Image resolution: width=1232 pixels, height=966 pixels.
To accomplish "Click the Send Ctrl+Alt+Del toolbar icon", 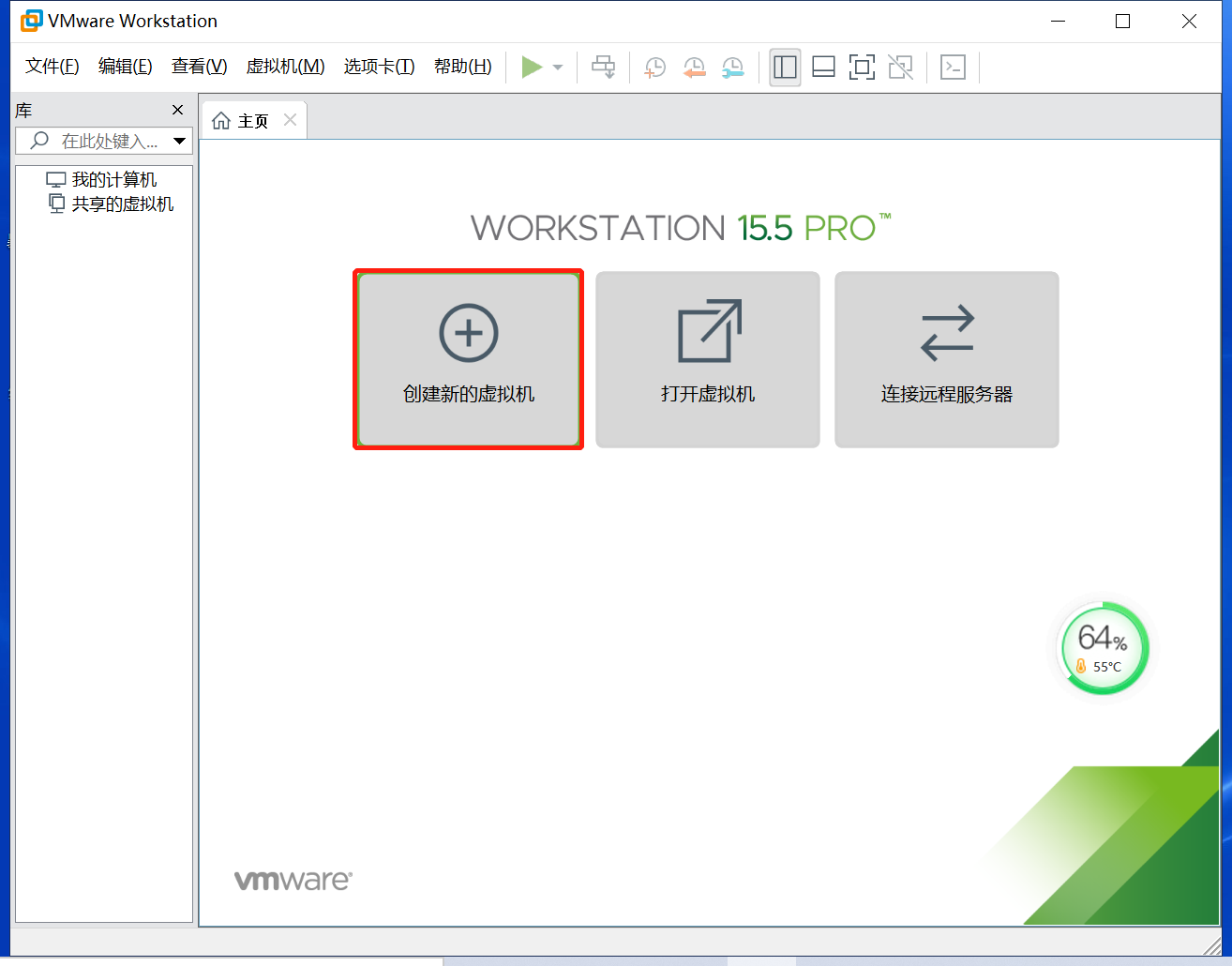I will (604, 68).
